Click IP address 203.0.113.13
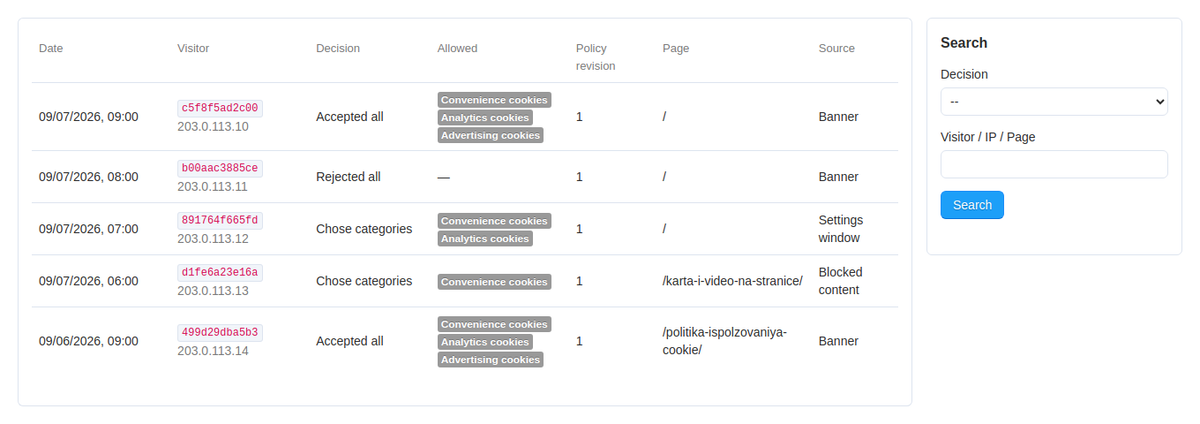This screenshot has width=1200, height=424. pyautogui.click(x=213, y=291)
